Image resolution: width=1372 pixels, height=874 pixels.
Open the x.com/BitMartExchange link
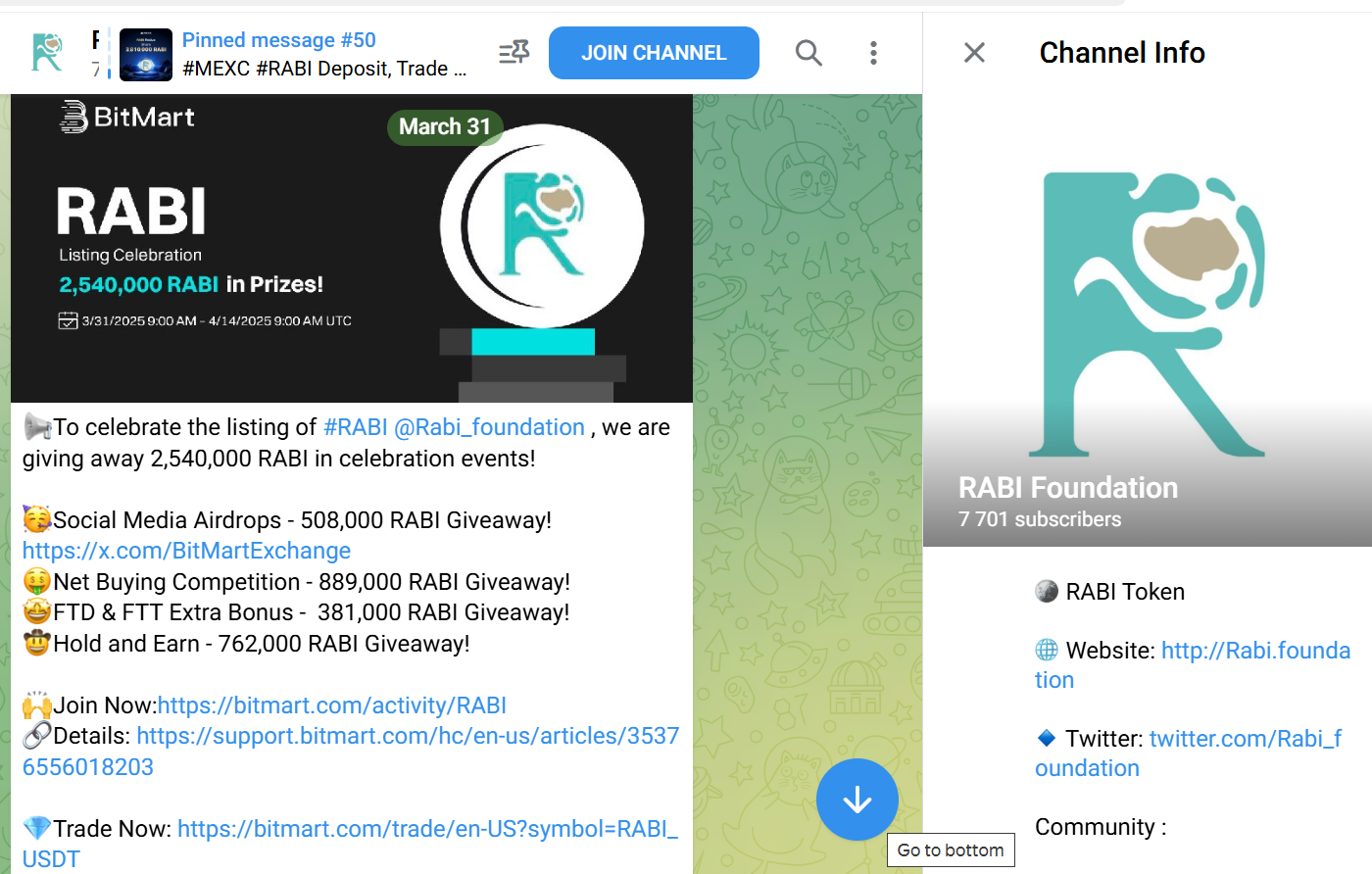pos(186,551)
